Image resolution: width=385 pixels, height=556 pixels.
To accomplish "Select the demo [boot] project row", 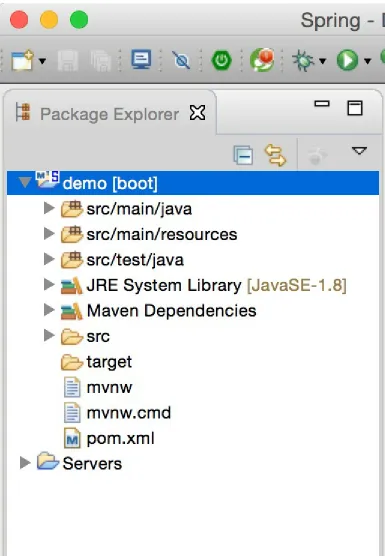I will [x=193, y=183].
